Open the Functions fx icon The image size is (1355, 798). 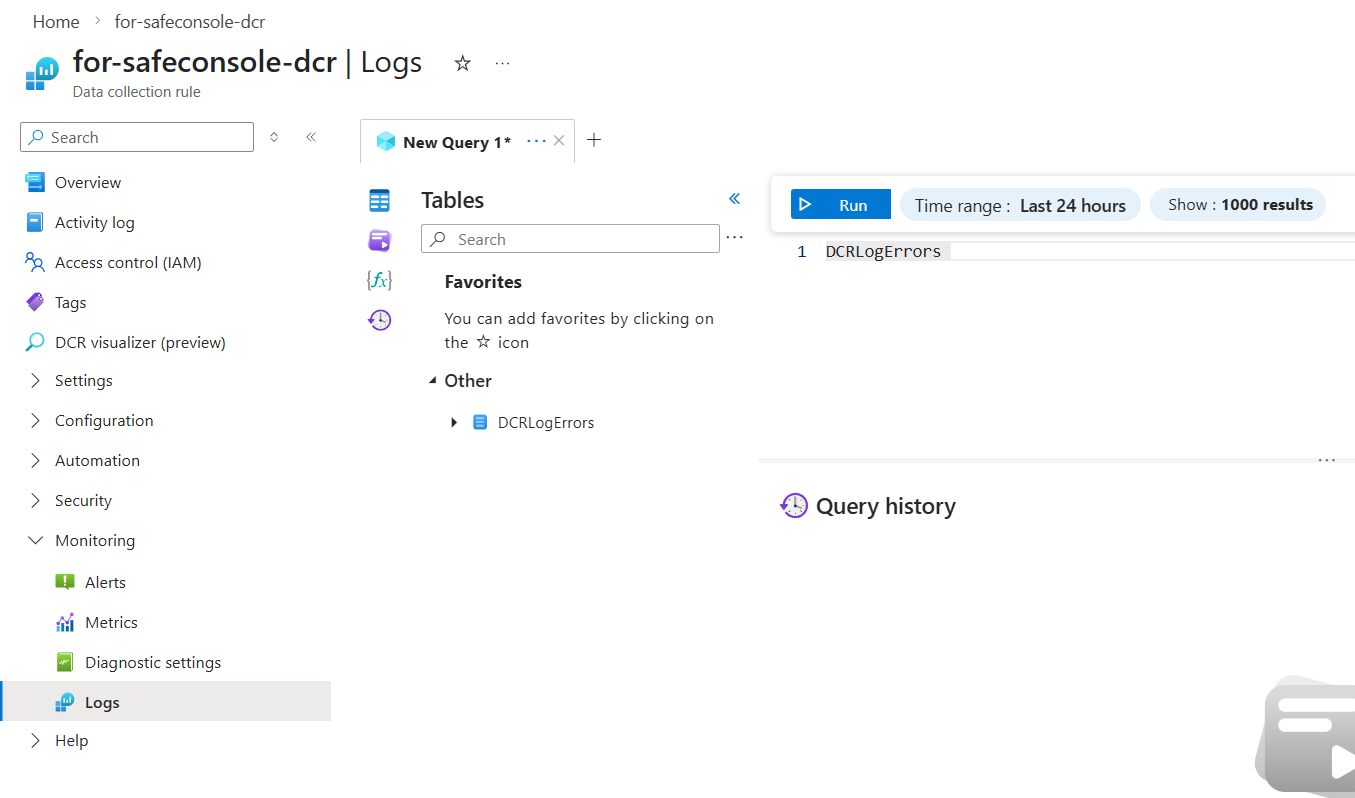tap(379, 280)
